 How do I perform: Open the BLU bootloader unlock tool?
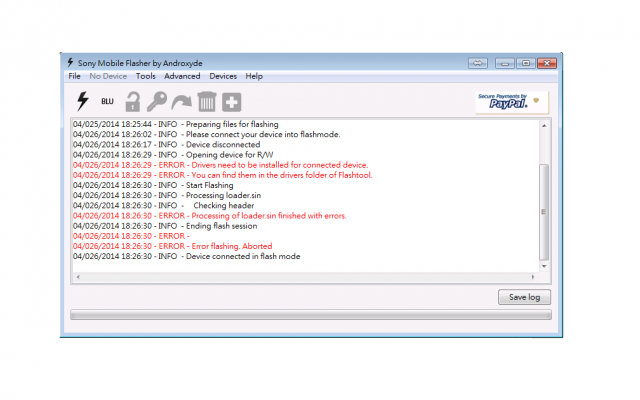107,101
